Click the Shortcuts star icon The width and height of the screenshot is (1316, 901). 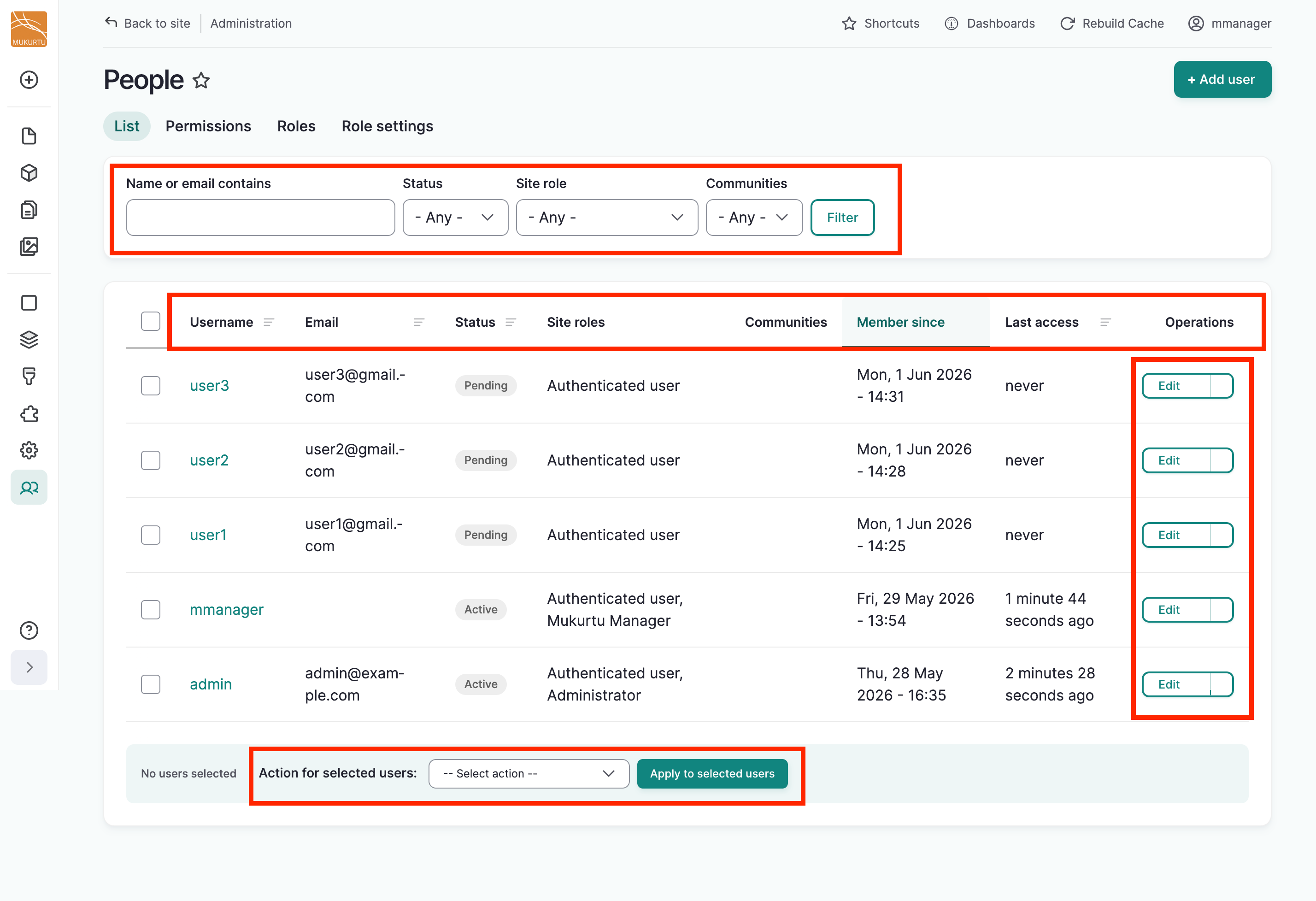(849, 23)
